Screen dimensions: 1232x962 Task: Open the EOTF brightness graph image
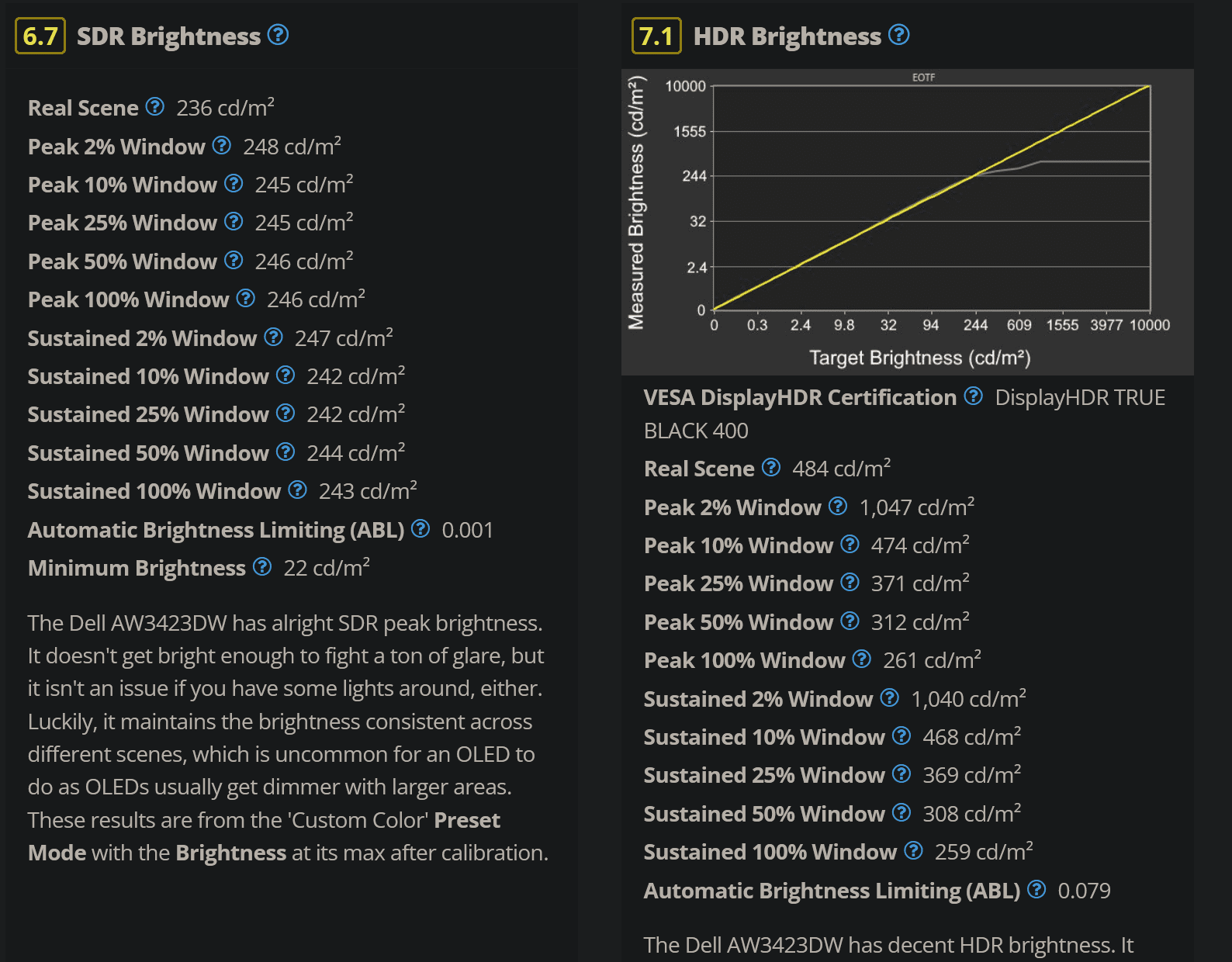click(908, 222)
